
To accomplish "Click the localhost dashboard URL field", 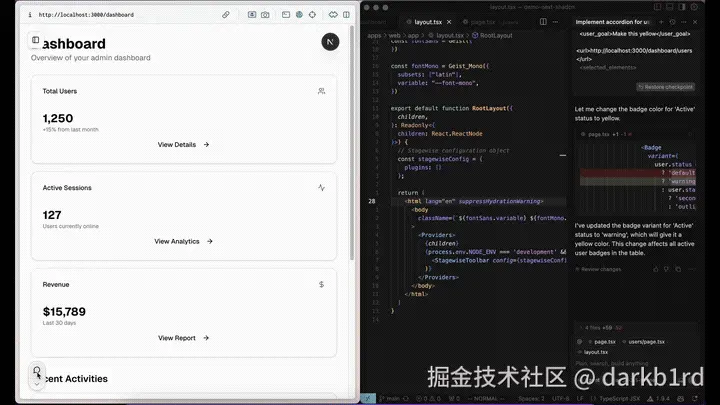I will (x=86, y=15).
